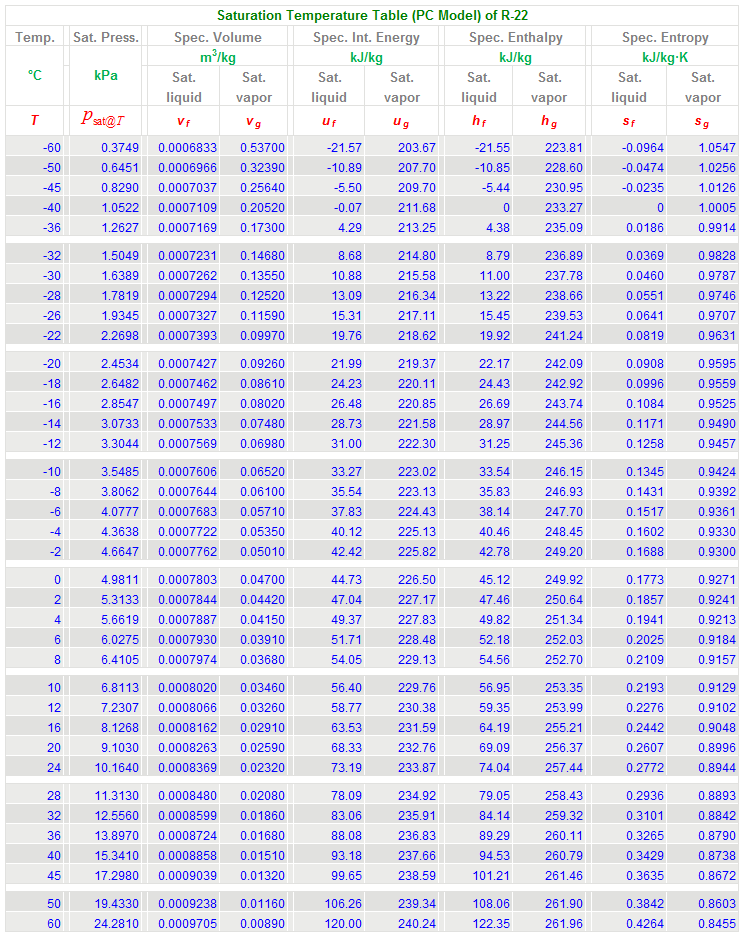Select vf value 0.0007844
Screen dimensions: 744x937
[187, 600]
